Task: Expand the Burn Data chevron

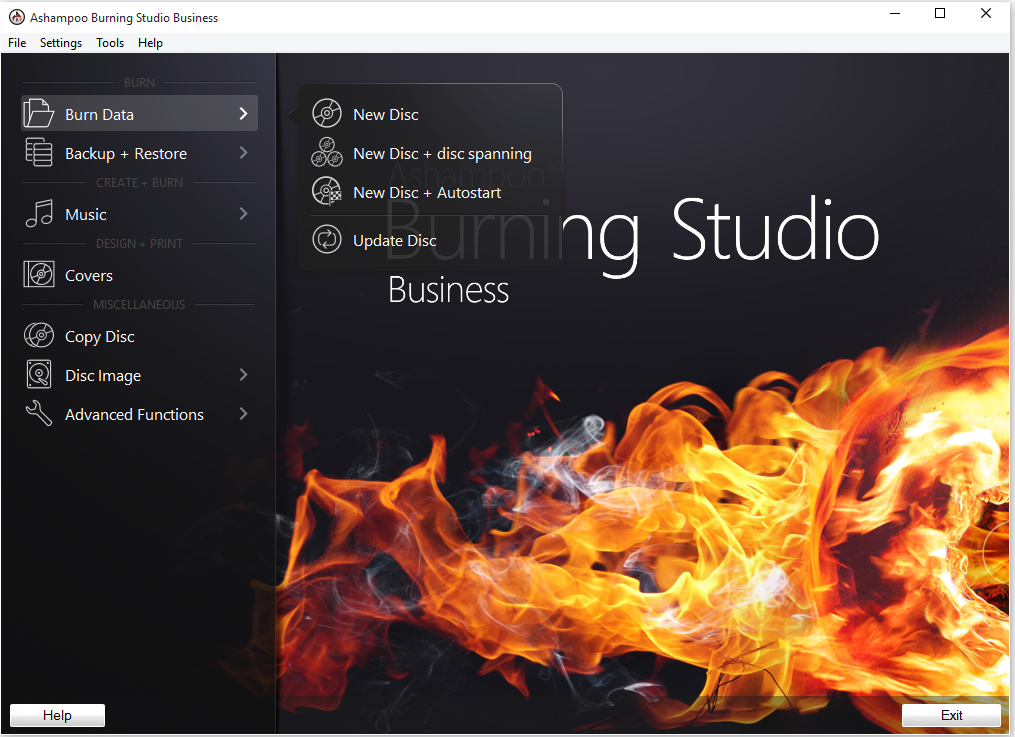Action: pyautogui.click(x=243, y=114)
